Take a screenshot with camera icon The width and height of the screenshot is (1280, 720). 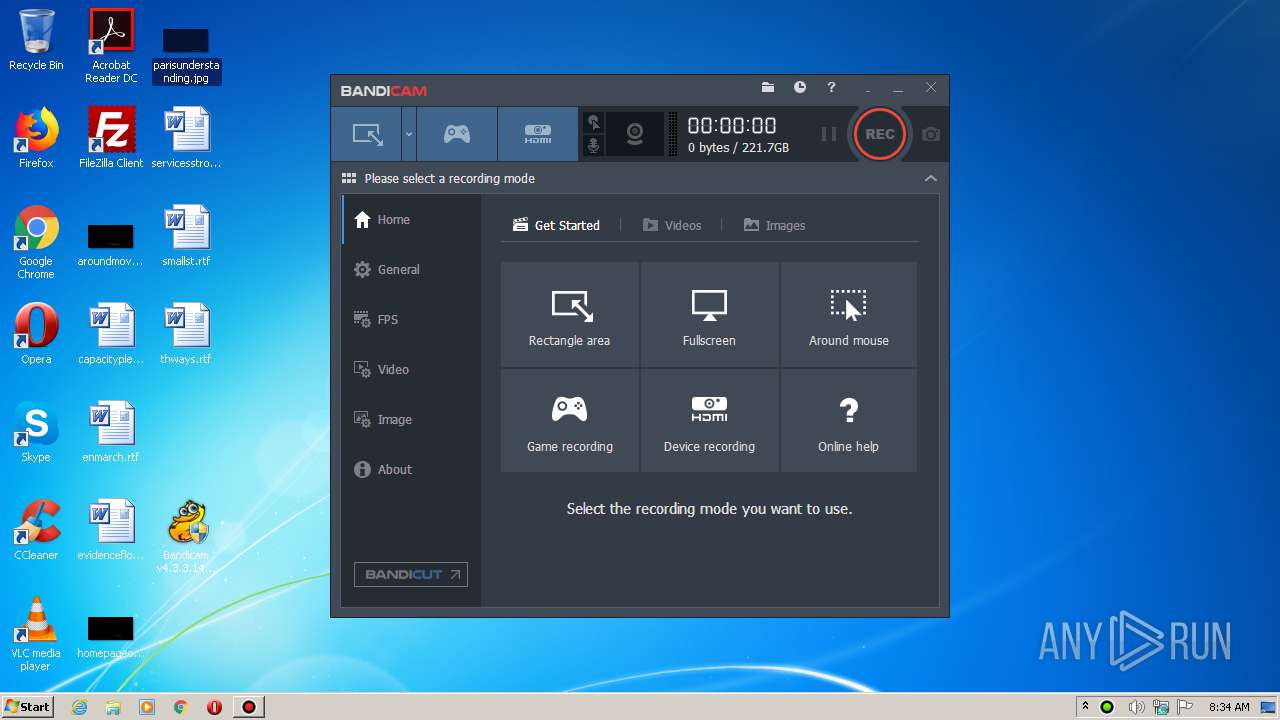(x=931, y=134)
